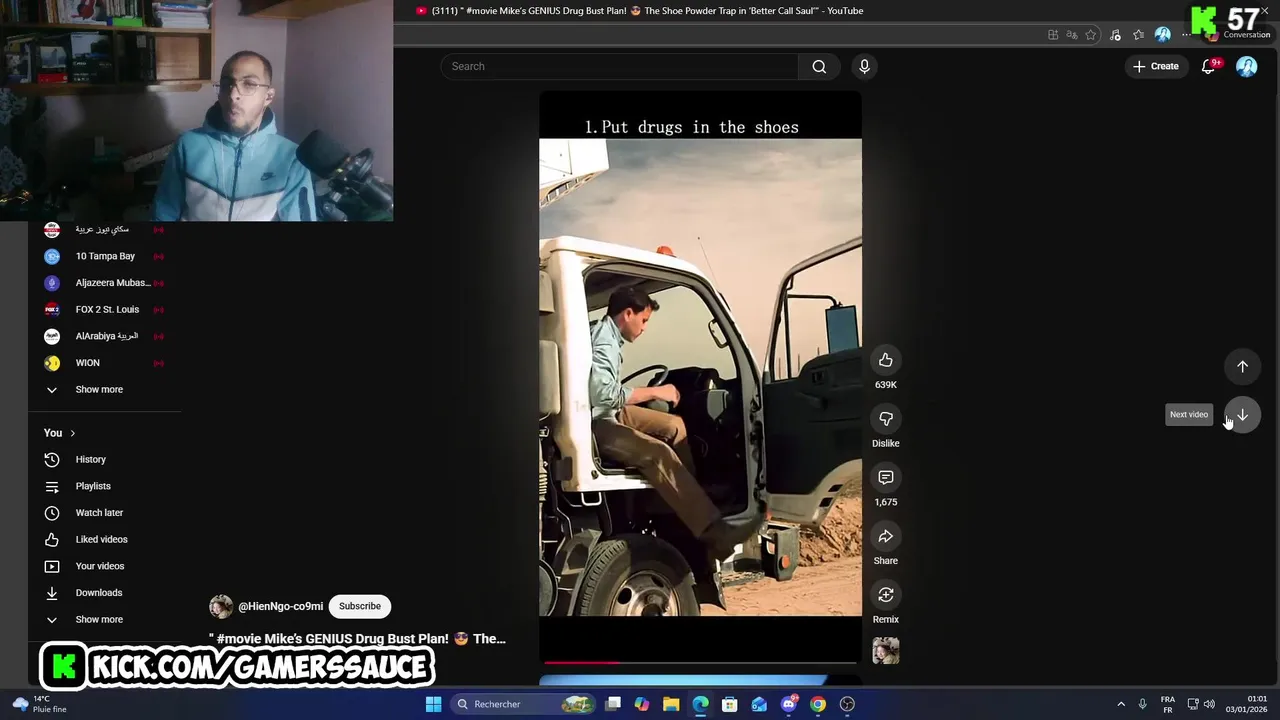
Task: Open @HienNgo-co9mi channel name link
Action: (280, 606)
